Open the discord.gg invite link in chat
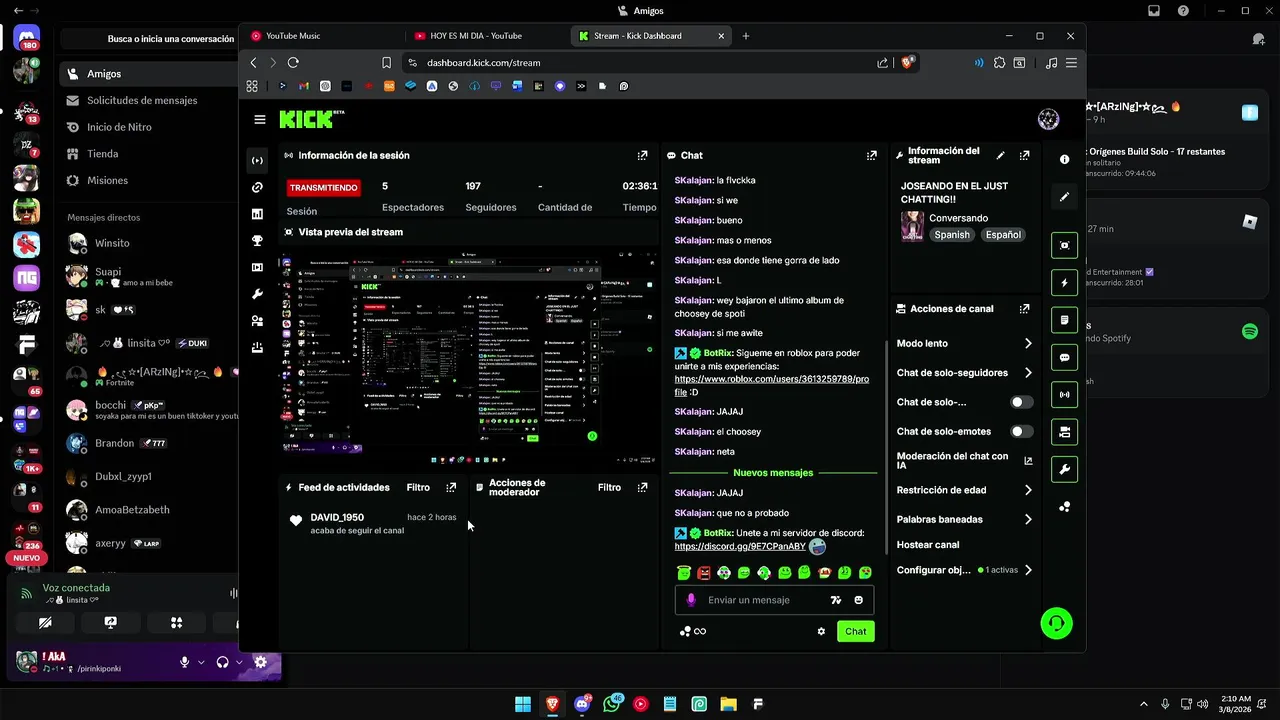This screenshot has width=1280, height=720. tap(740, 547)
